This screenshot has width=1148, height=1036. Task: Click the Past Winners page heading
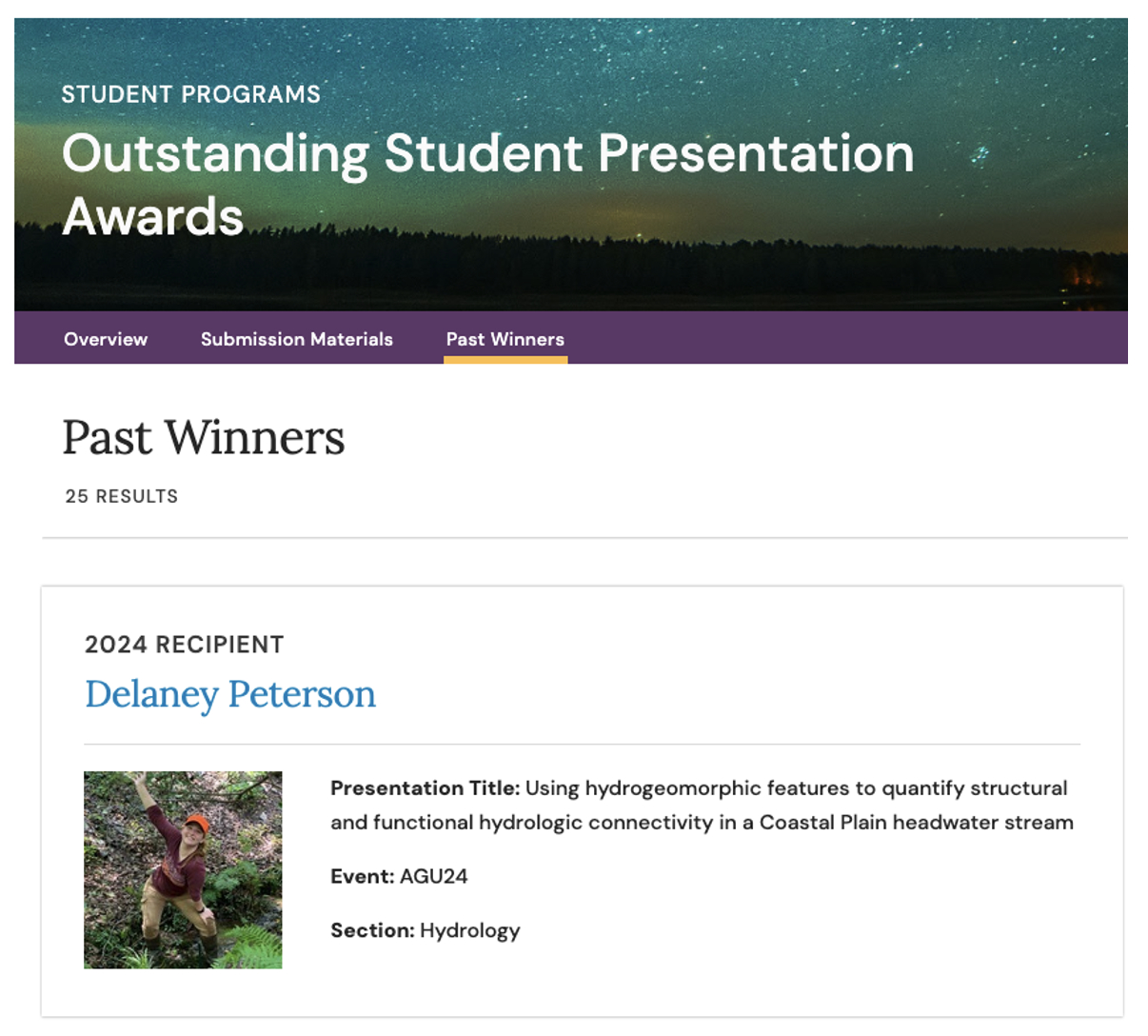(x=204, y=438)
